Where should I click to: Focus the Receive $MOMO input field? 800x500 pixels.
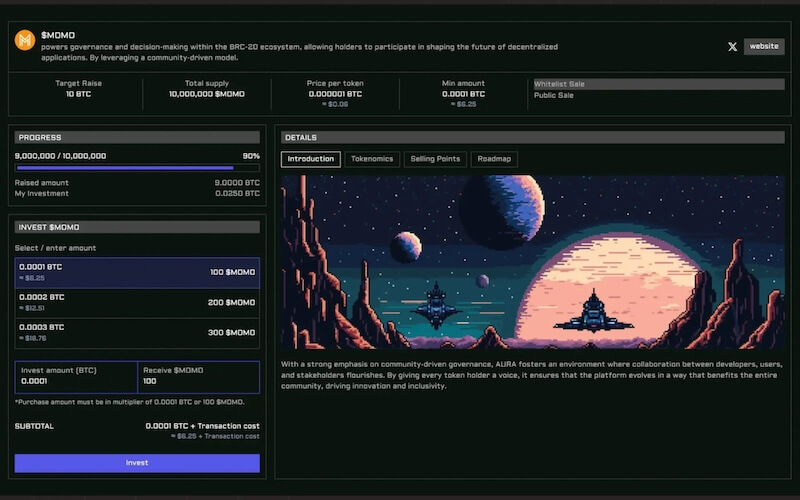tap(198, 381)
